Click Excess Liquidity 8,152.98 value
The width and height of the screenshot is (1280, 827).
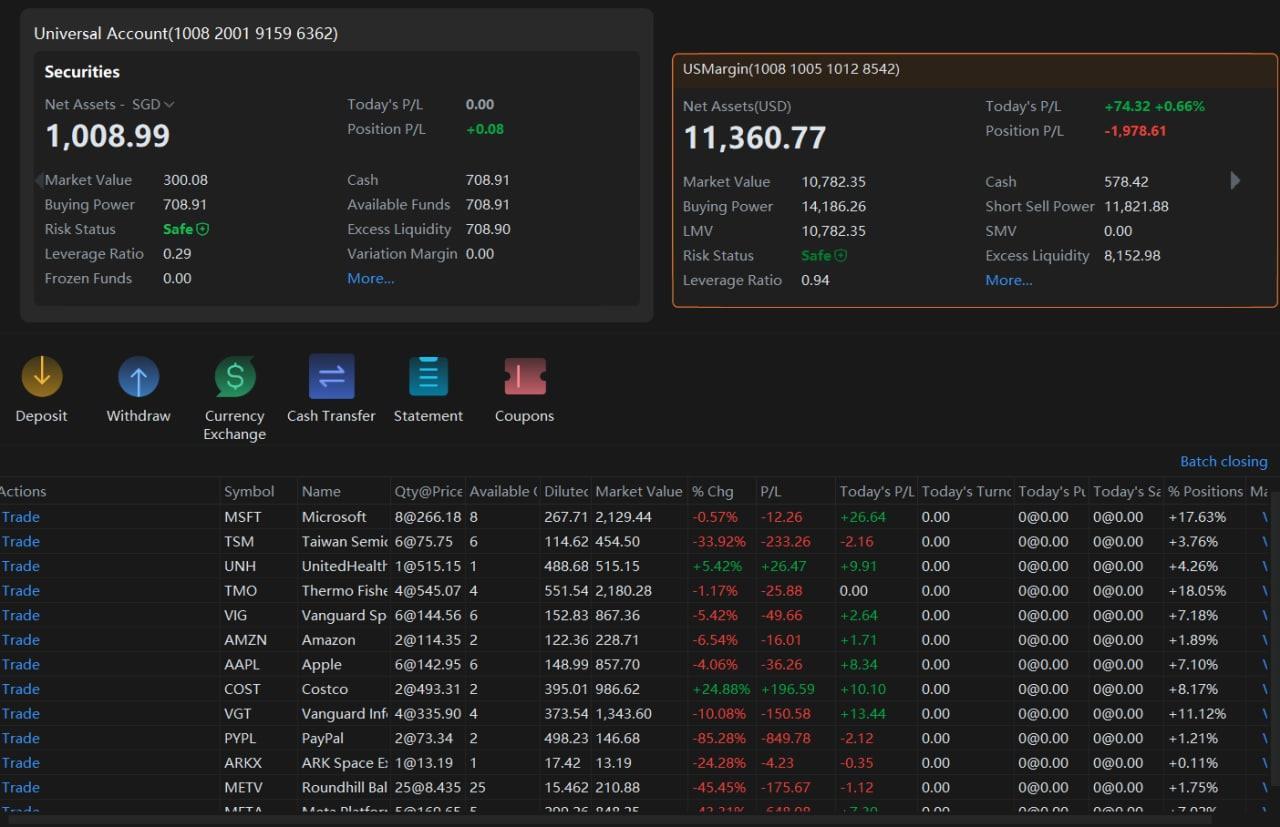pyautogui.click(x=1132, y=255)
